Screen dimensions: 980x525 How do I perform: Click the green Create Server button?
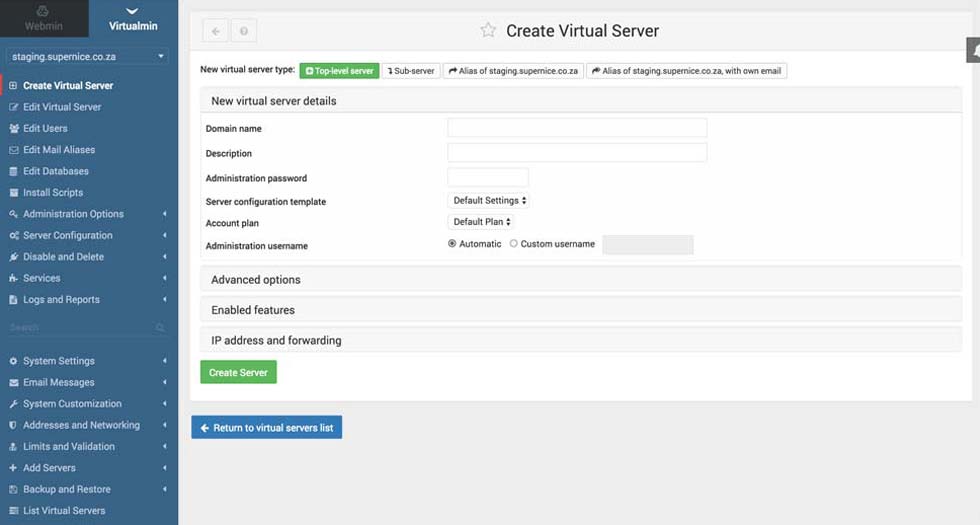coord(238,372)
